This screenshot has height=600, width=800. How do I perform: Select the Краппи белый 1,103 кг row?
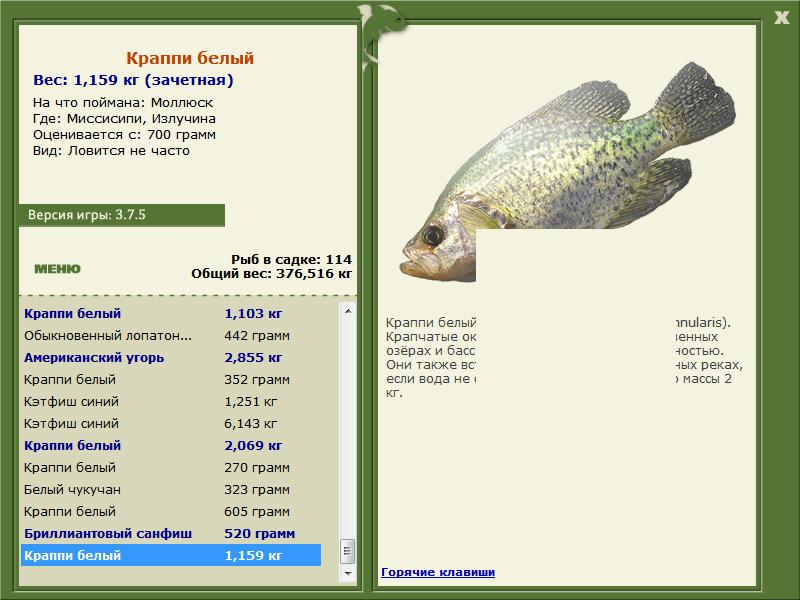click(171, 314)
